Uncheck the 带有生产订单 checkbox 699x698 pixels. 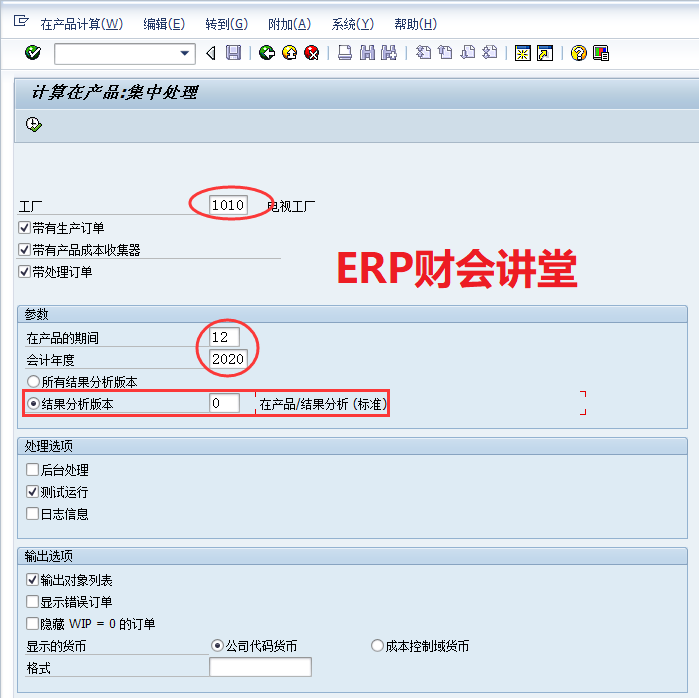(25, 228)
